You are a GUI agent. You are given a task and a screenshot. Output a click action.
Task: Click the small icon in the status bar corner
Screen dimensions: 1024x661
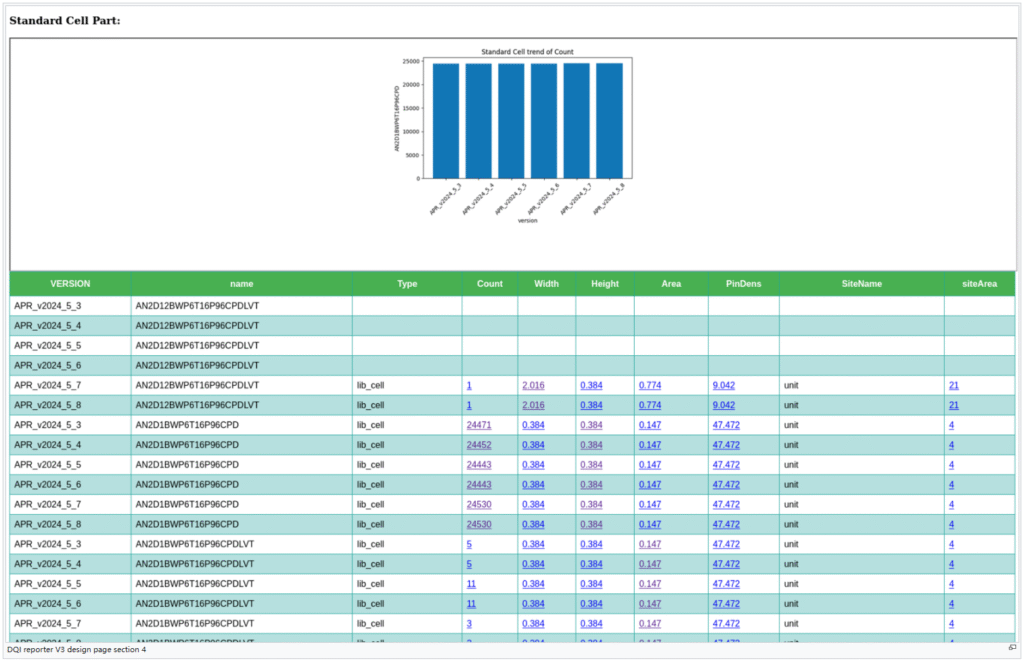coord(1012,648)
